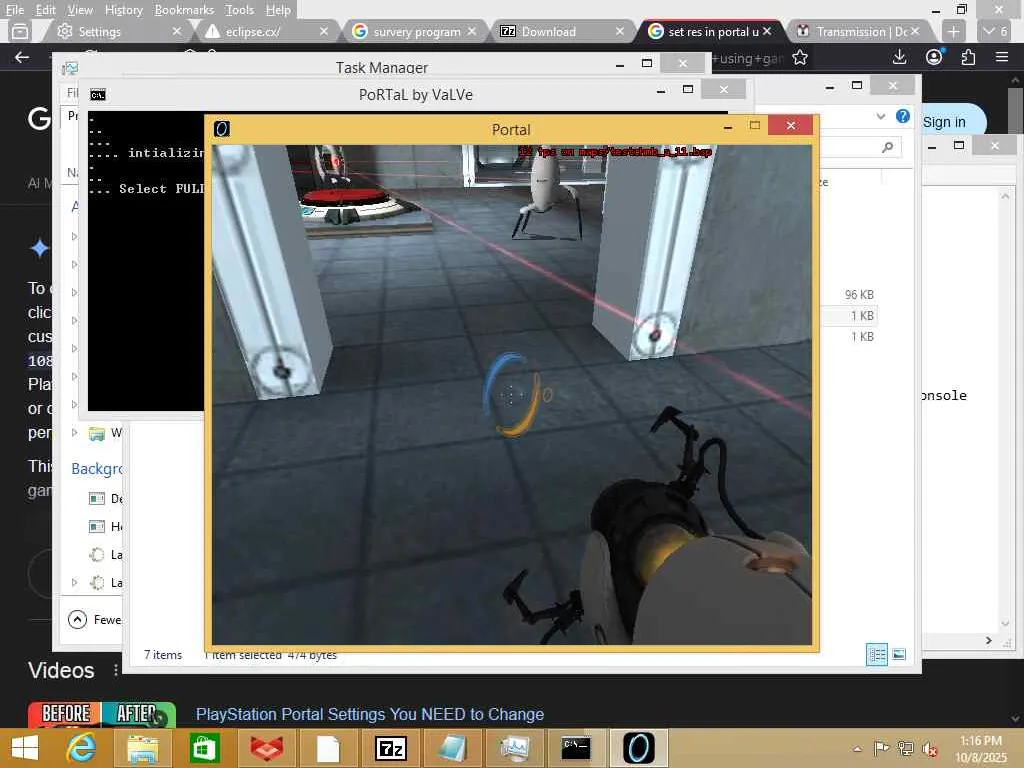This screenshot has width=1024, height=768.
Task: Launch Windows Store from the taskbar
Action: (x=204, y=748)
